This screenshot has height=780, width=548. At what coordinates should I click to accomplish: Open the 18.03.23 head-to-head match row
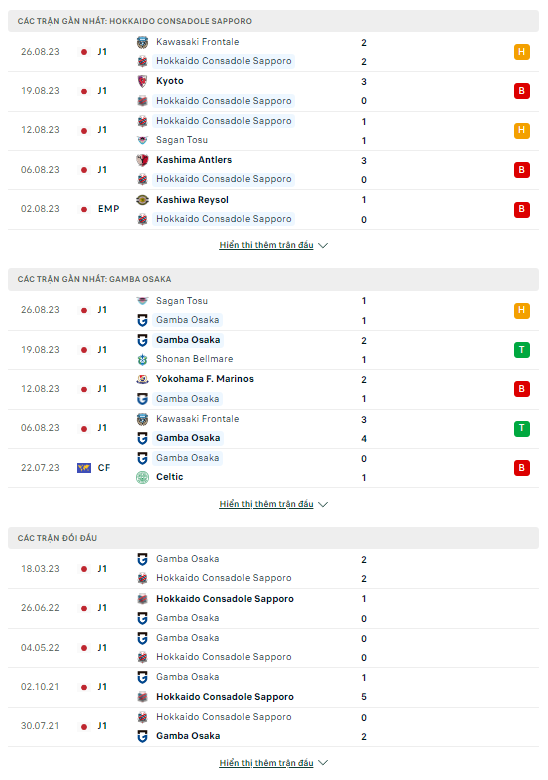pos(274,569)
